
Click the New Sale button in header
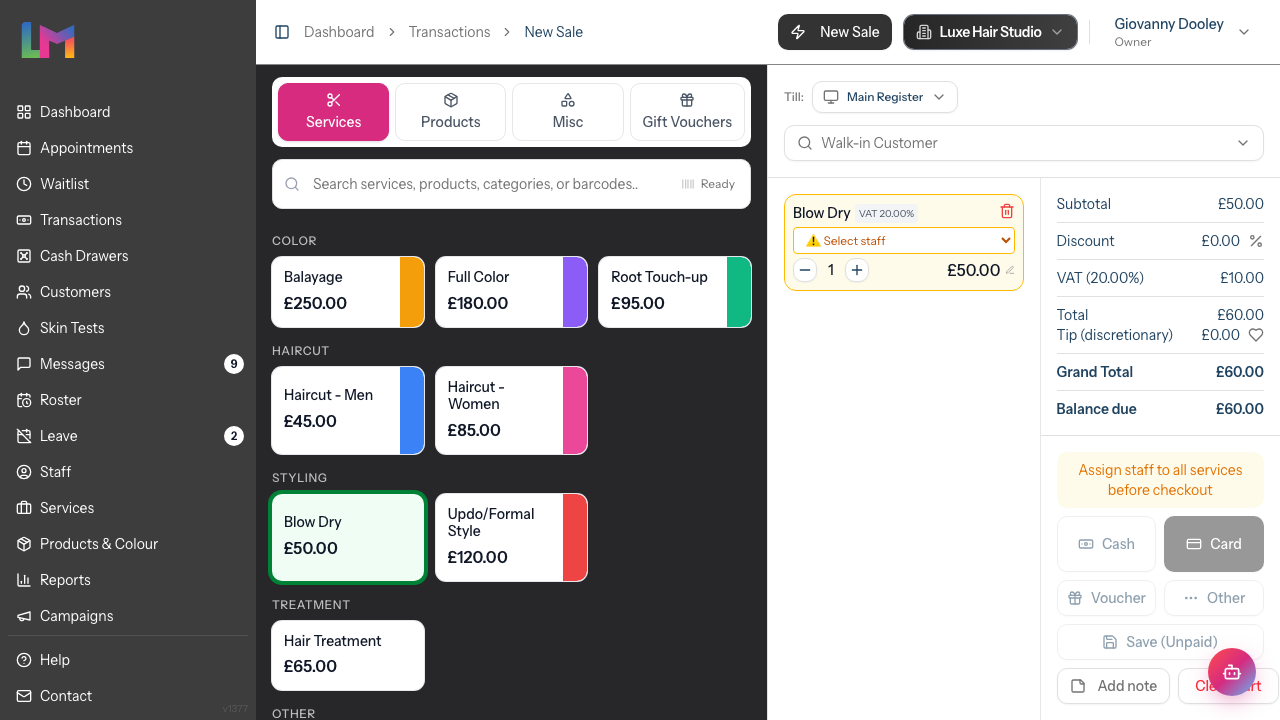point(835,32)
